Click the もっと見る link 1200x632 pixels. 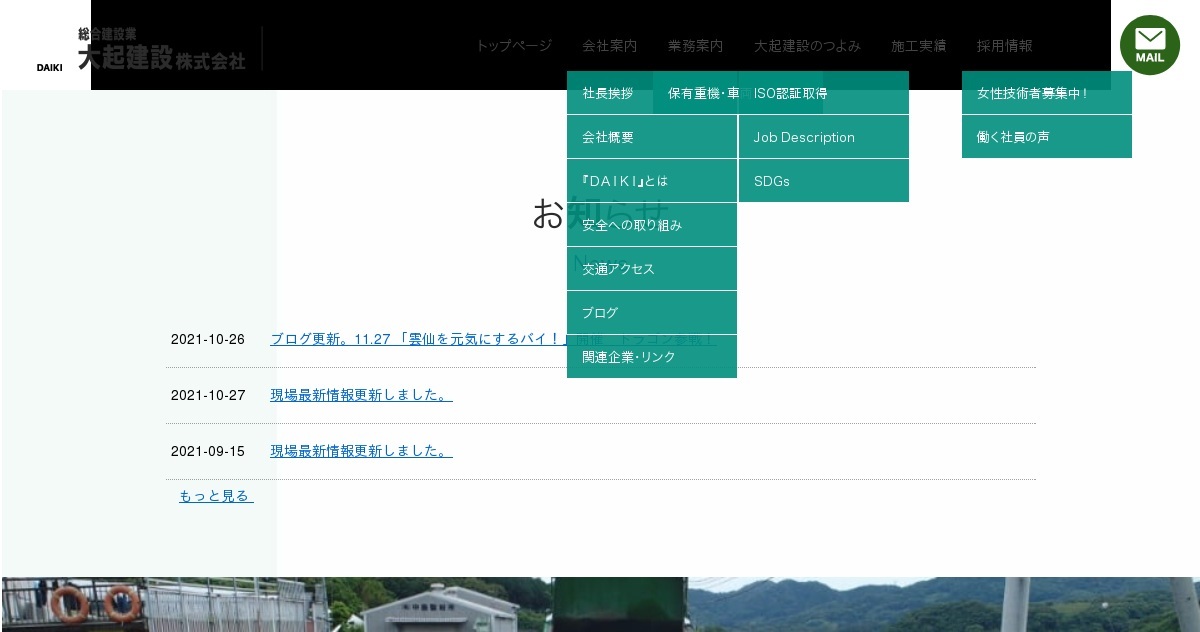tap(216, 496)
